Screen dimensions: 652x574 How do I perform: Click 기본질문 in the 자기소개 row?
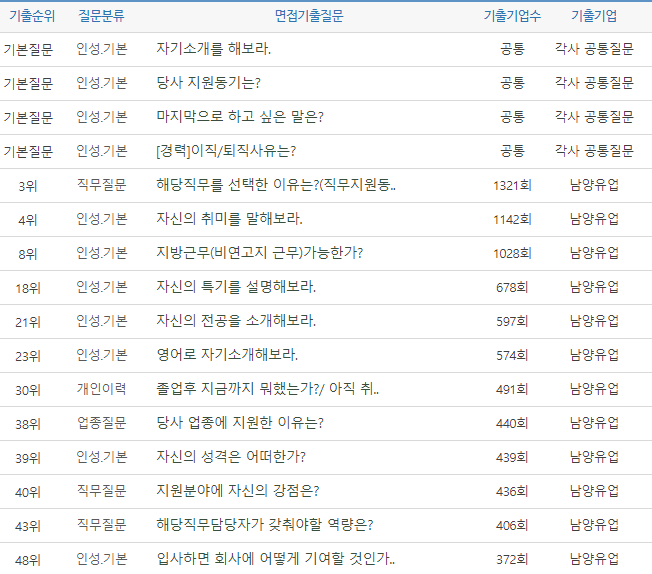pos(28,50)
